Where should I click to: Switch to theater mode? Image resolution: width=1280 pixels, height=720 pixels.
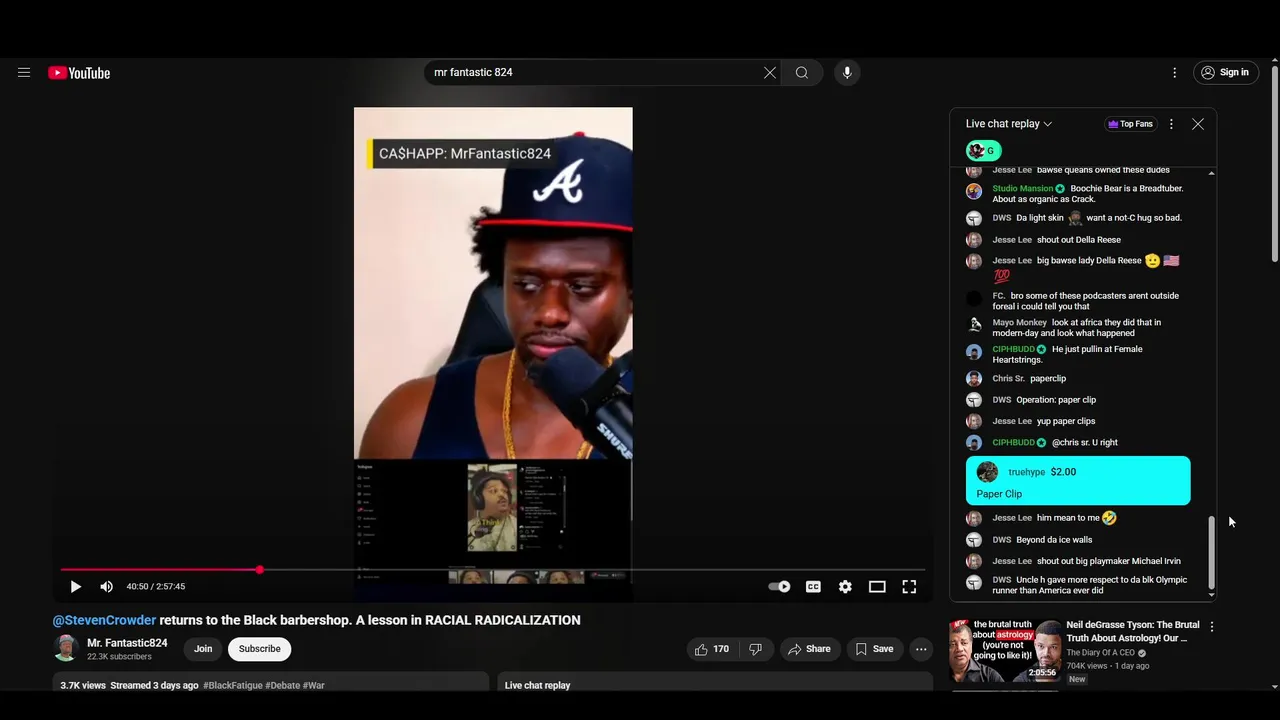tap(877, 587)
